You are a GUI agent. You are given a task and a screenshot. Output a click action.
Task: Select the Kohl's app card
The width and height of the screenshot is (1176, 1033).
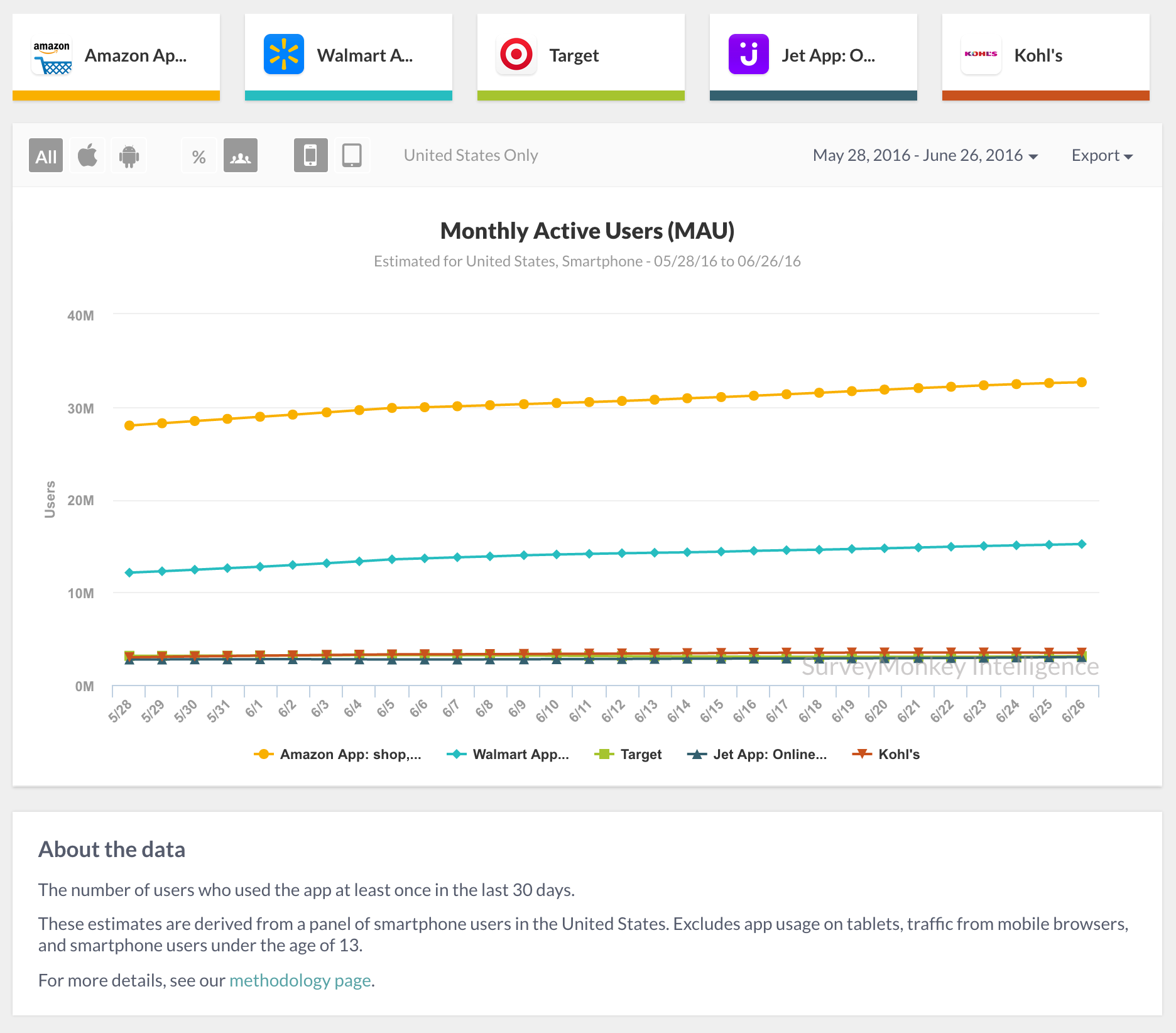click(x=1046, y=57)
